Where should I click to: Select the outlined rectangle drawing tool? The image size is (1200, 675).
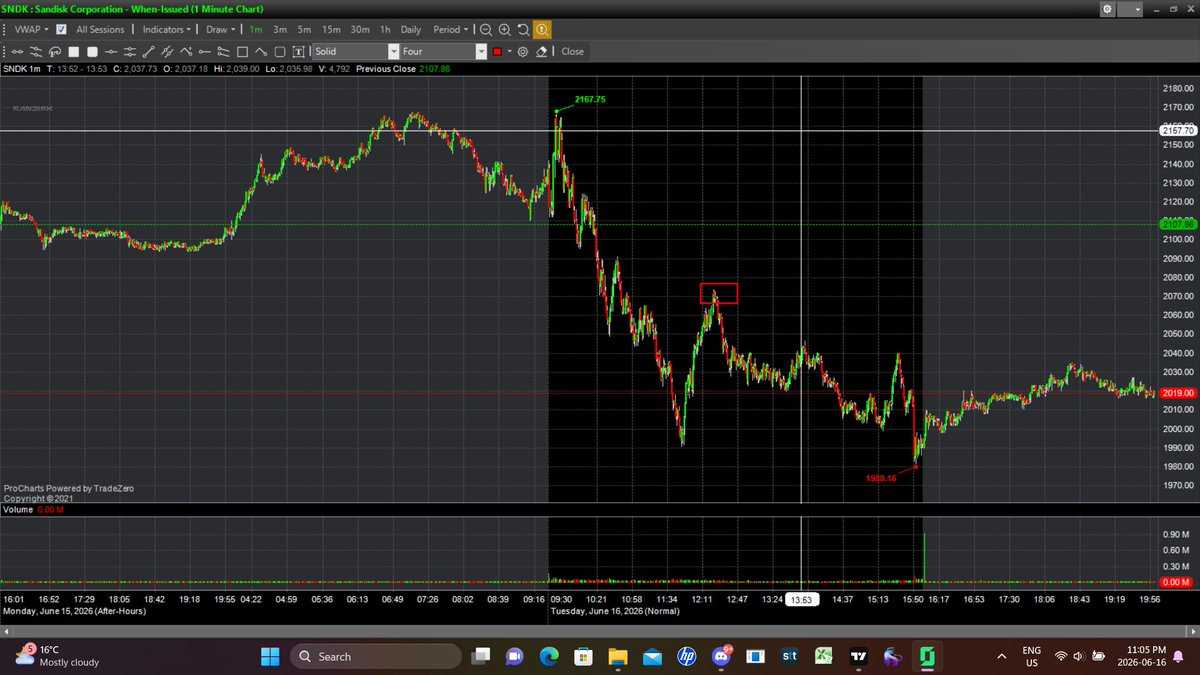[x=242, y=51]
